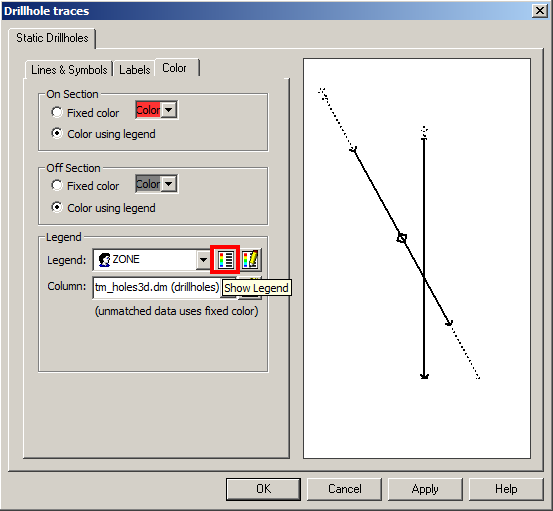553x511 pixels.
Task: Click the Show Legend icon
Action: (x=225, y=260)
